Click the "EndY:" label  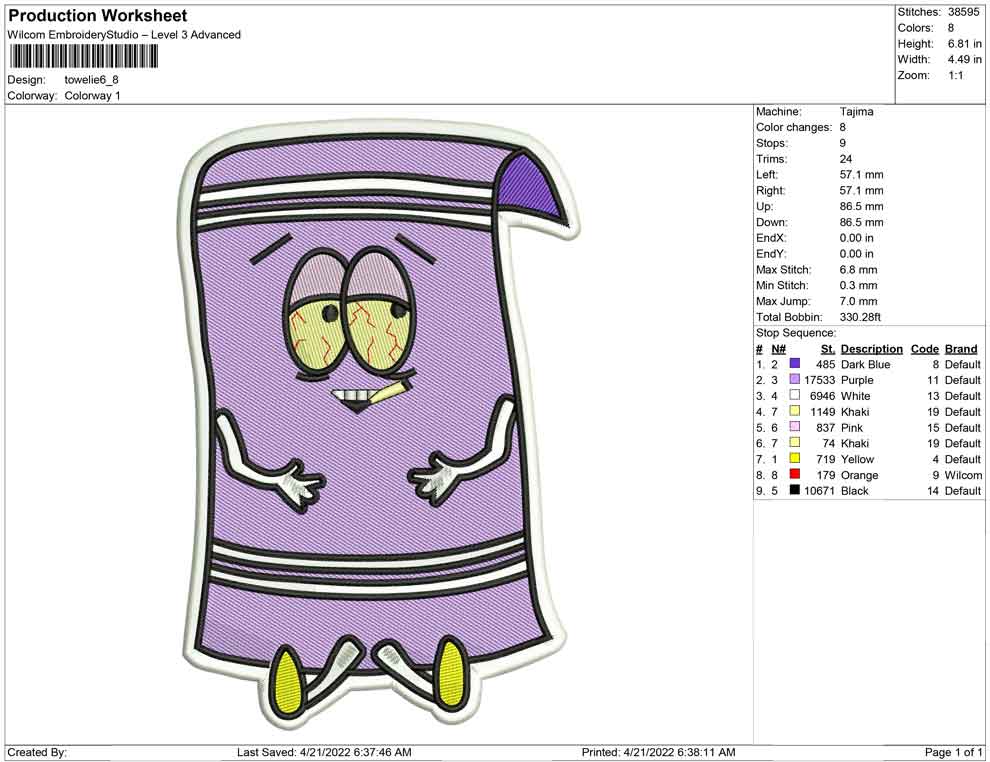[x=771, y=254]
